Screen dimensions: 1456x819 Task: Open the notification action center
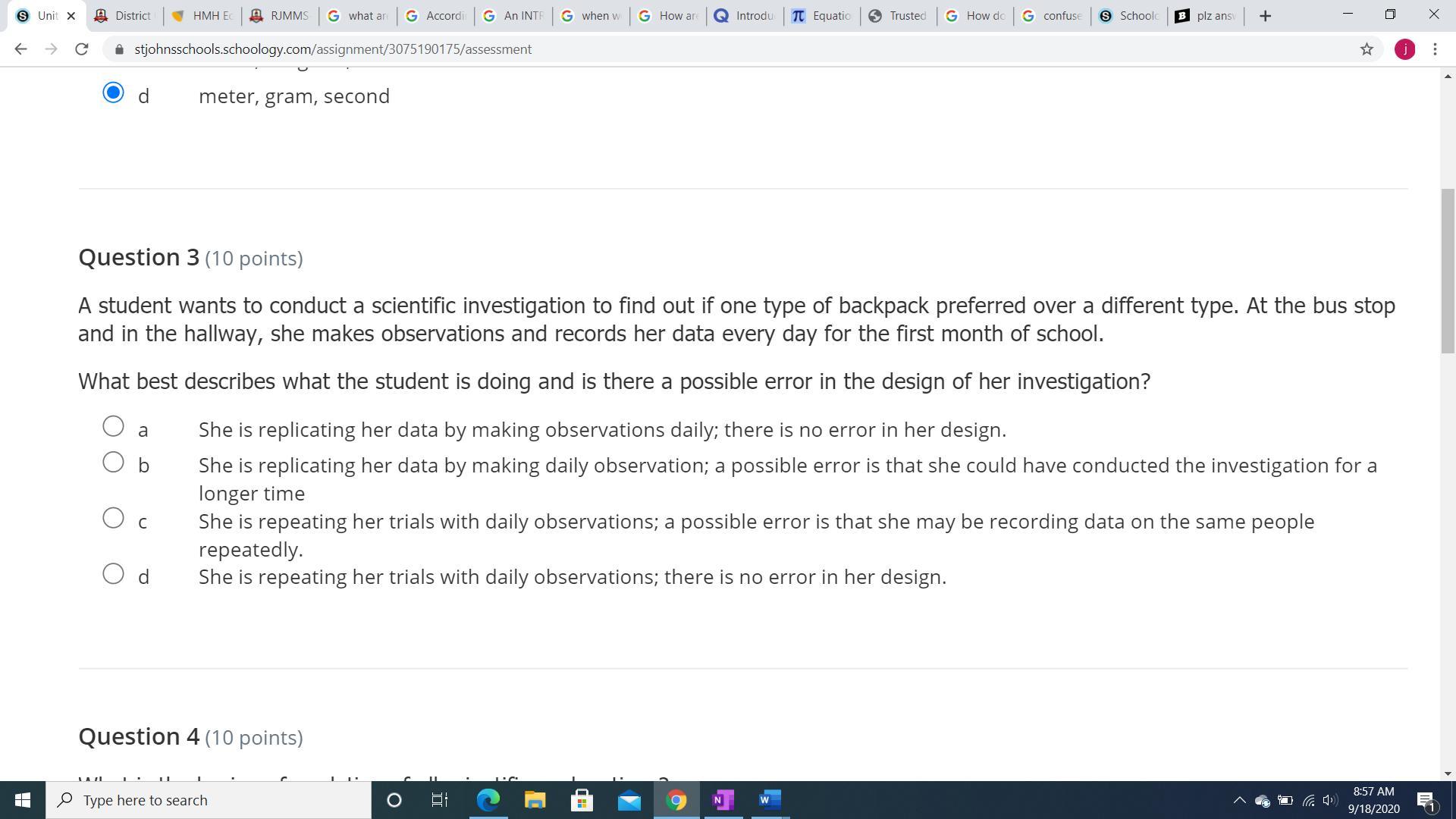click(1426, 800)
